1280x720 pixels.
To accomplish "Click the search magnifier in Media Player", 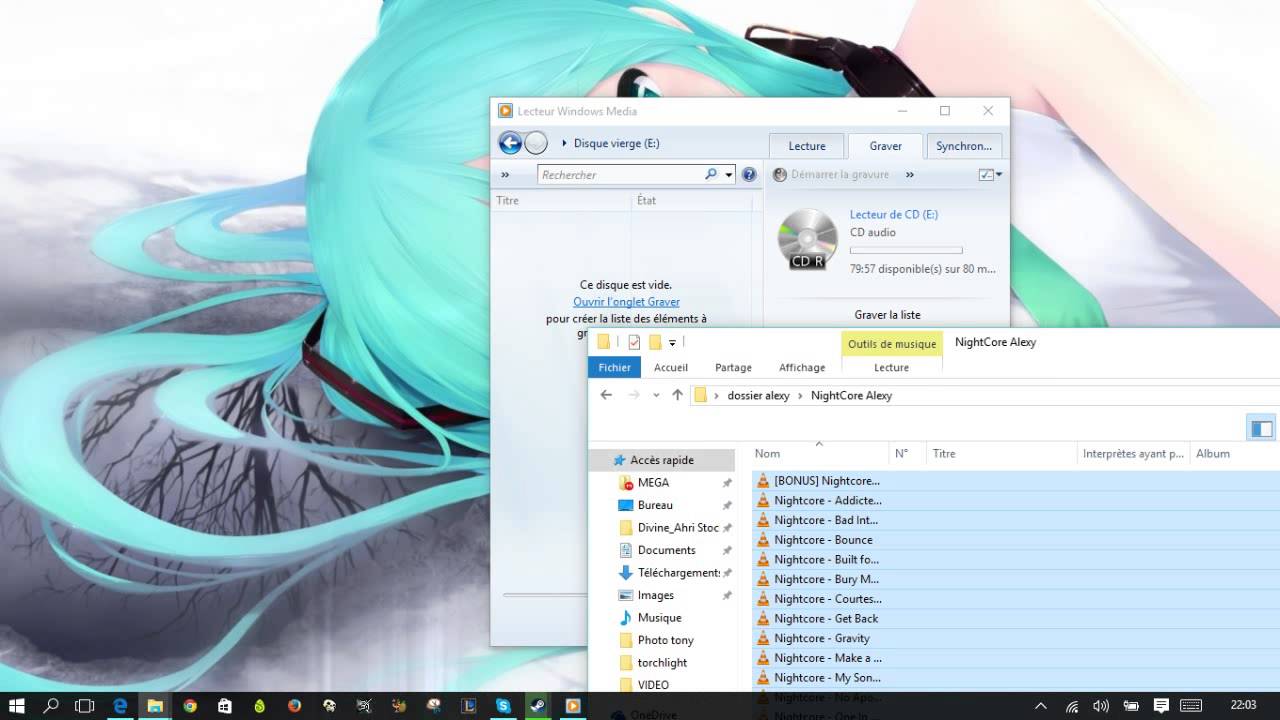I will 711,174.
